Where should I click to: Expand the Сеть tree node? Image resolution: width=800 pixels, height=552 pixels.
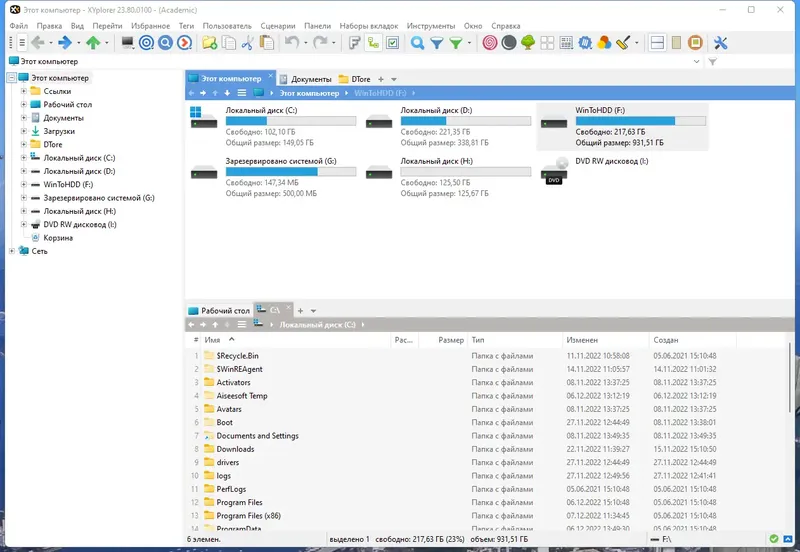12,251
